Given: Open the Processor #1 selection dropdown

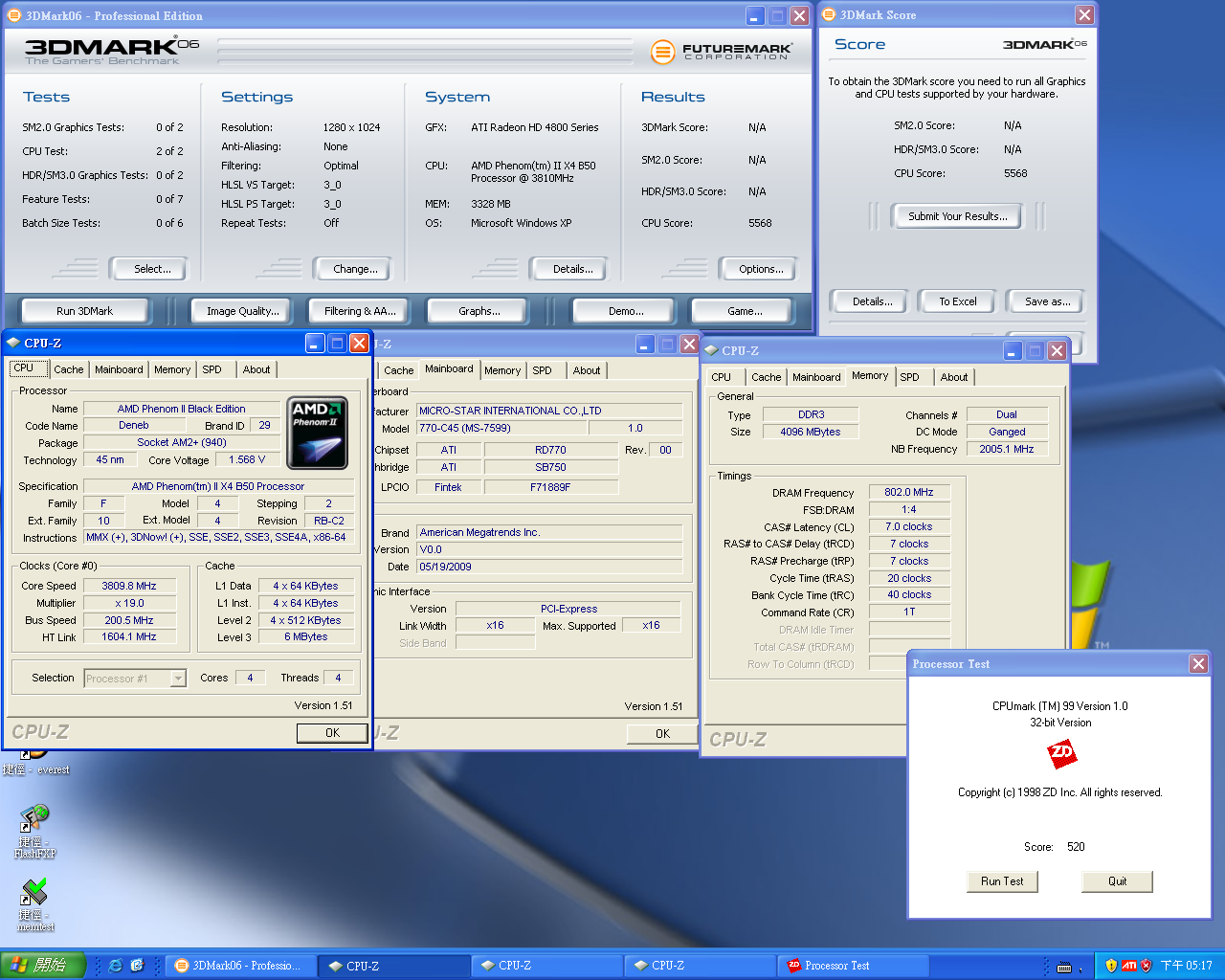Looking at the screenshot, I should coord(178,679).
